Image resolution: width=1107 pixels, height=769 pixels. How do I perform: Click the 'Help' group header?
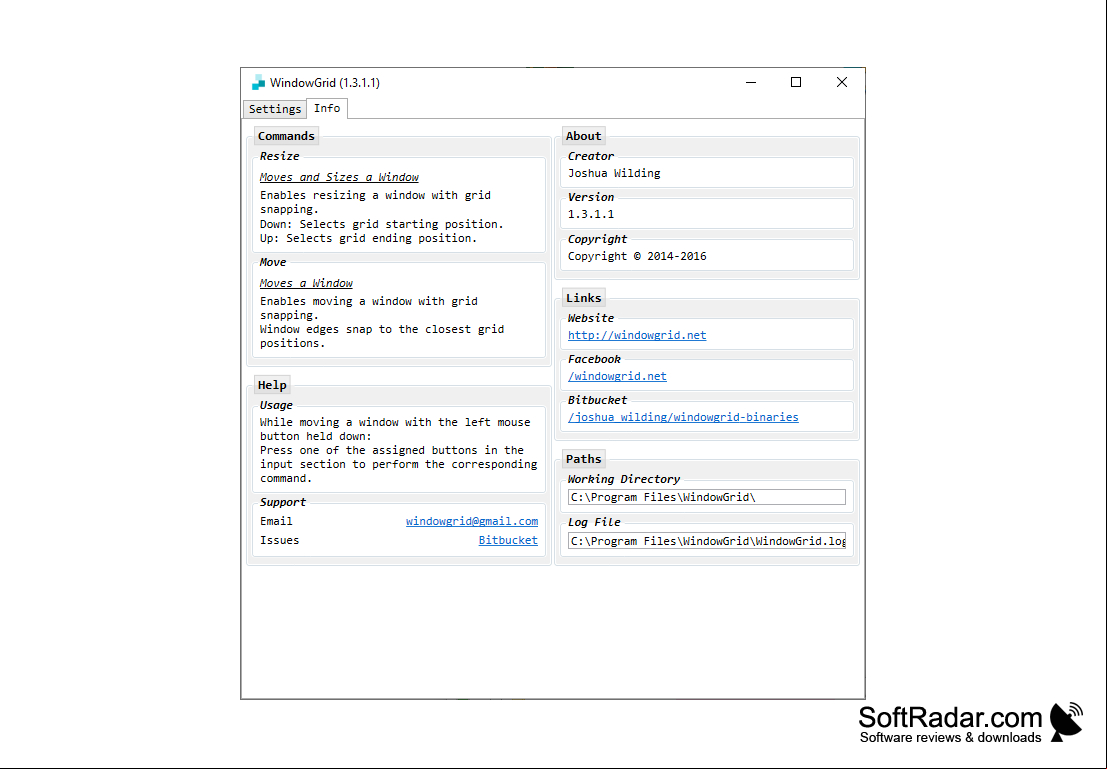272,385
